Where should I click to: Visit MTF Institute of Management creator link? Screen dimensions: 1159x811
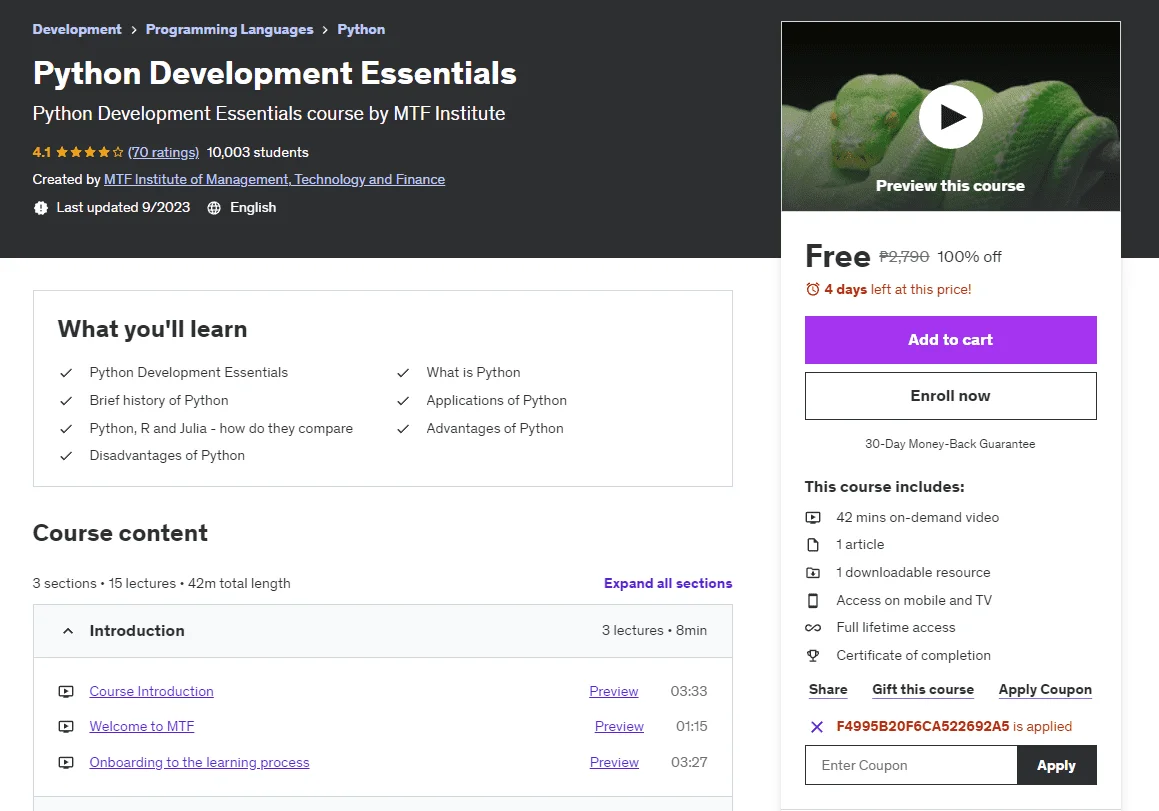[274, 180]
